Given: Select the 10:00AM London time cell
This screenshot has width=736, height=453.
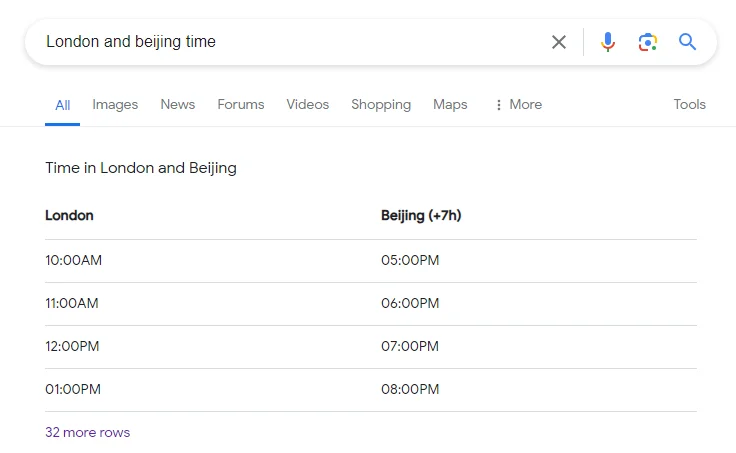Looking at the screenshot, I should (x=74, y=261).
